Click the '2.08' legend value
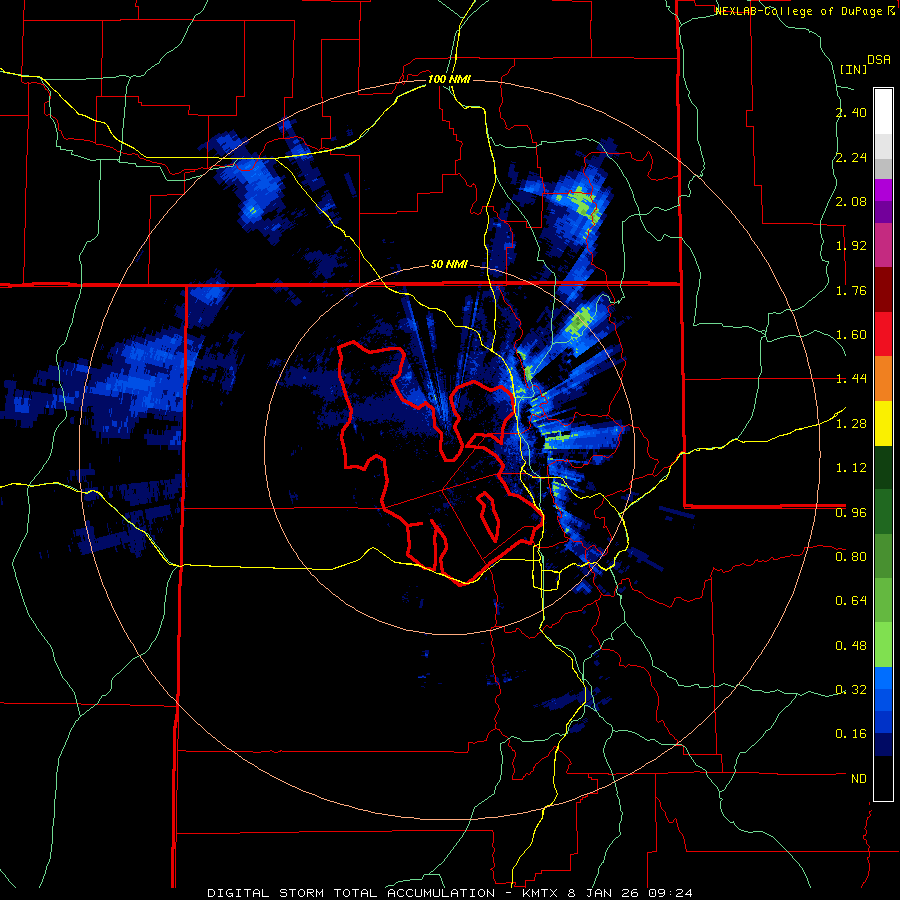 pos(851,201)
